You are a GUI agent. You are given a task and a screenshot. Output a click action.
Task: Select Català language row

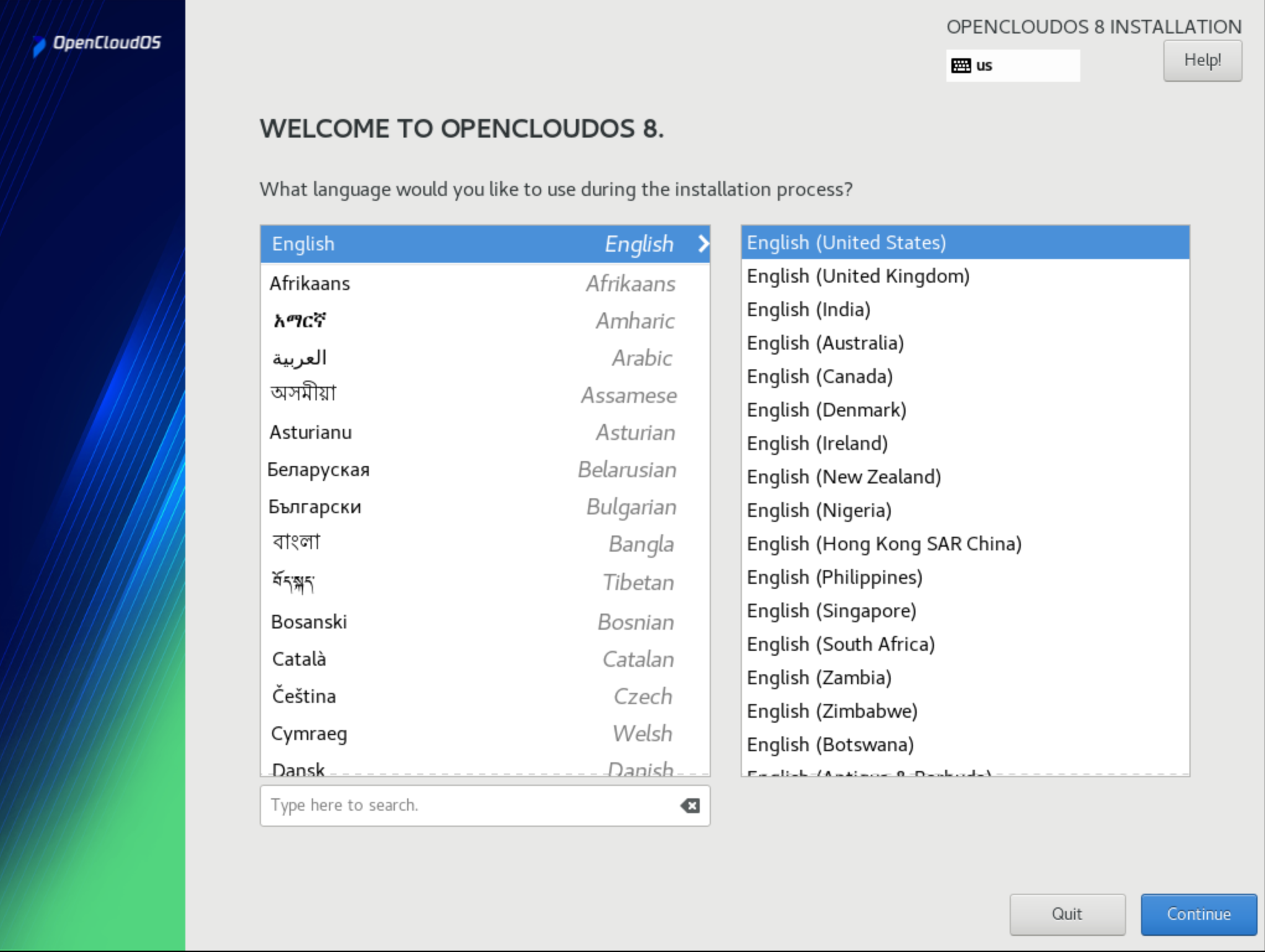(485, 659)
